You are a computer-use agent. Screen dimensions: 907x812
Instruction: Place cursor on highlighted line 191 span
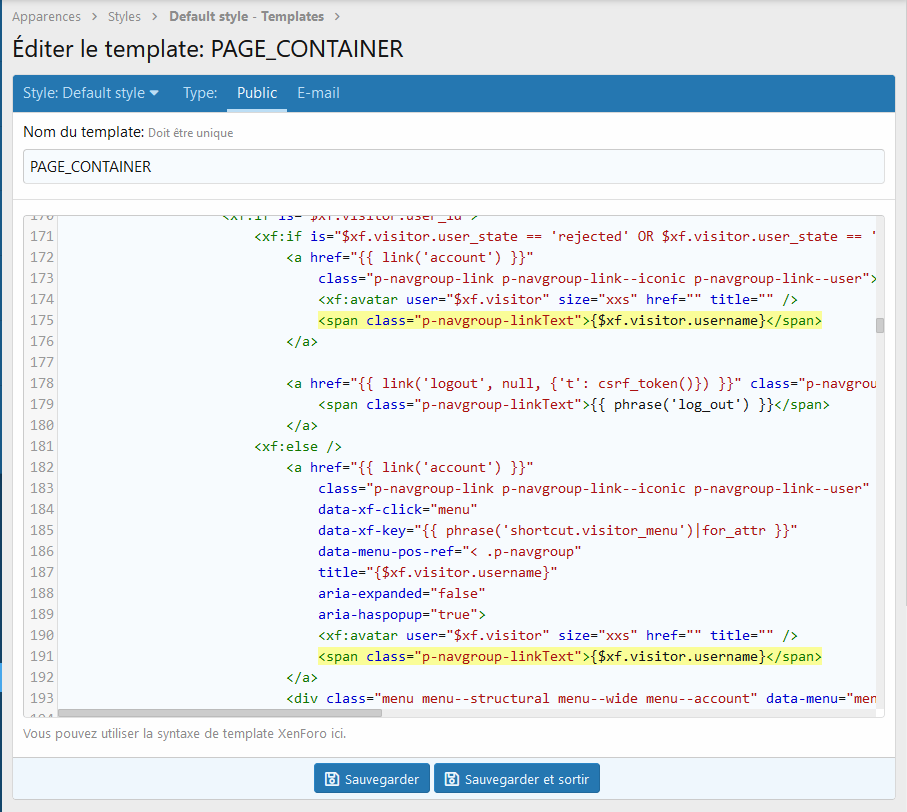pos(570,656)
